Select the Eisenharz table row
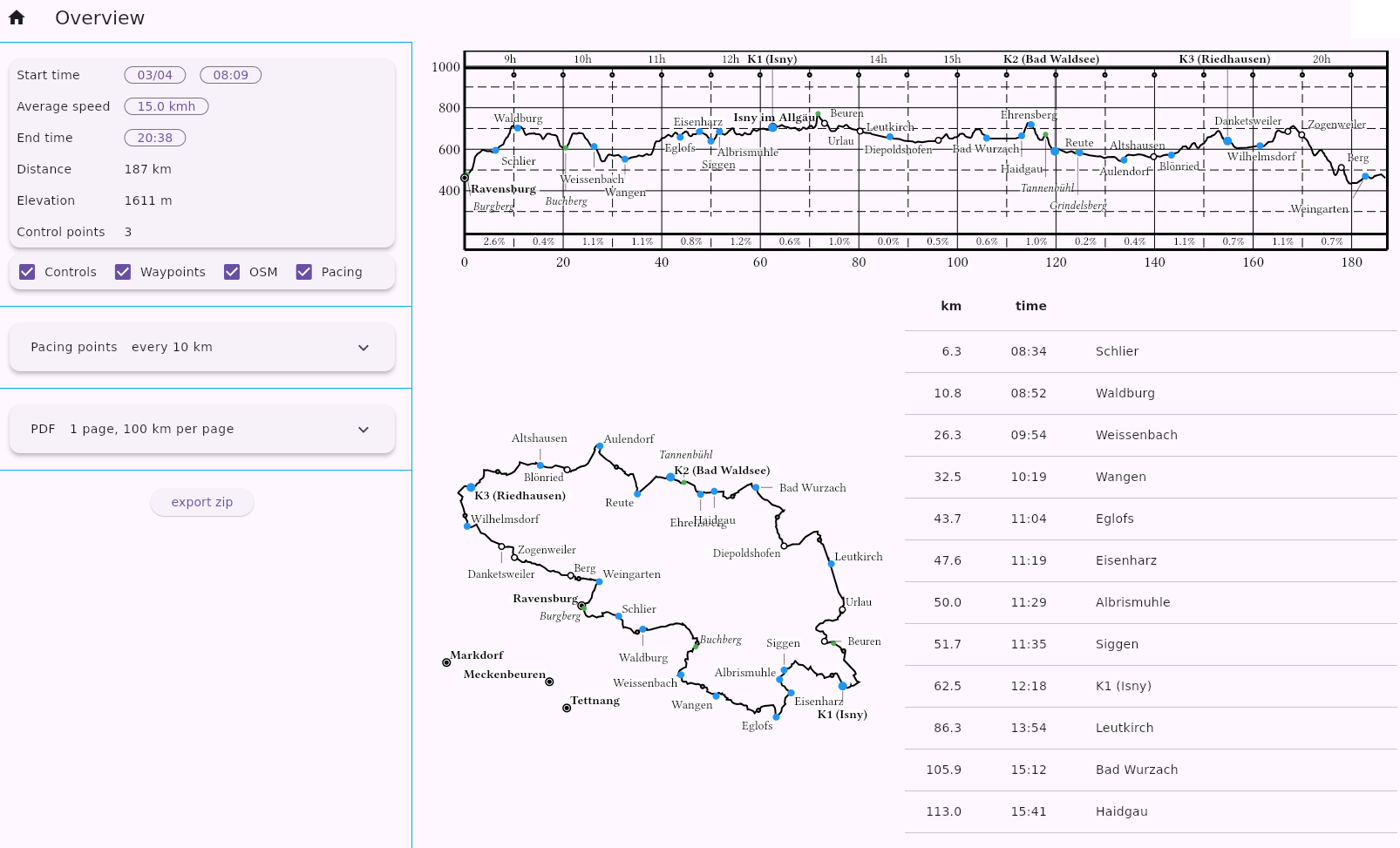This screenshot has height=848, width=1400. pyautogui.click(x=1151, y=560)
